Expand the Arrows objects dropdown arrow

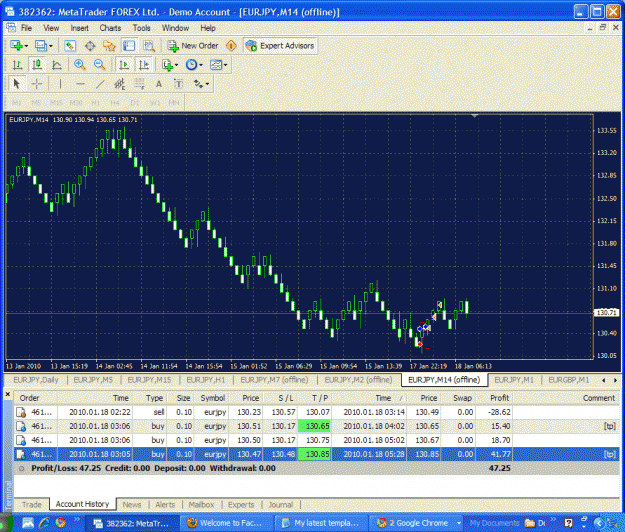(207, 84)
